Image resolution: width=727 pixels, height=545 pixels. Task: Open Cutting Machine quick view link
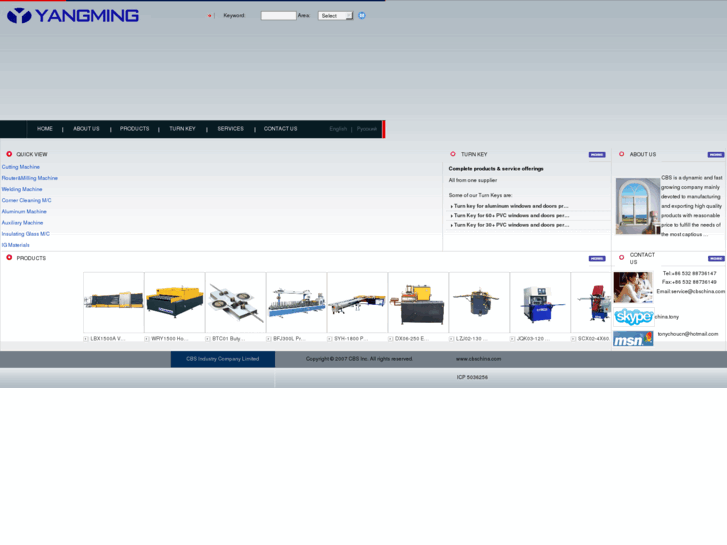tap(21, 167)
